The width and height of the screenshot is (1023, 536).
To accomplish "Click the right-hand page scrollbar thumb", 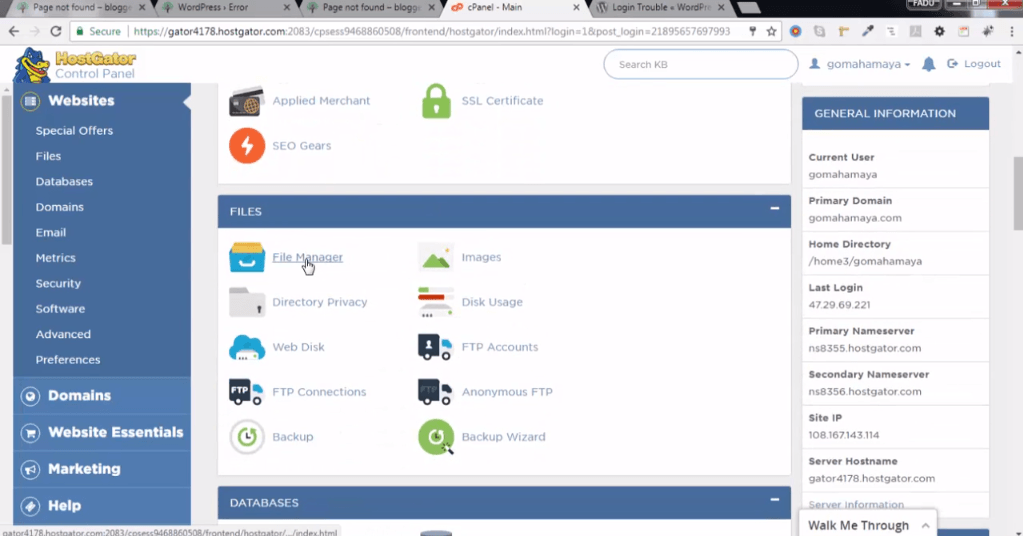I will coord(1018,194).
